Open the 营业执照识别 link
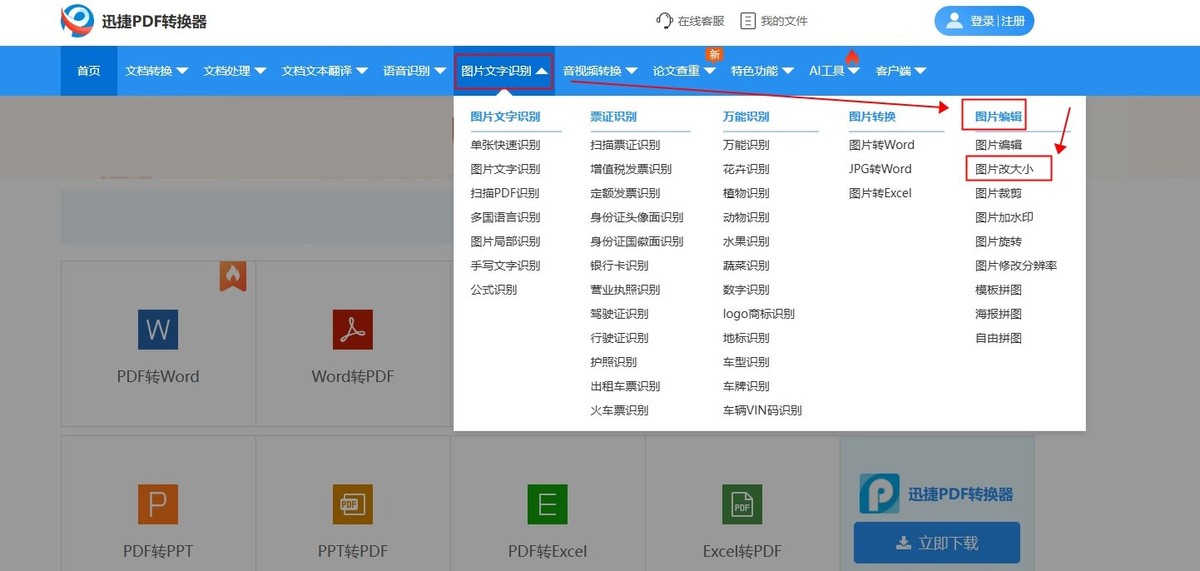1200x571 pixels. pos(625,289)
